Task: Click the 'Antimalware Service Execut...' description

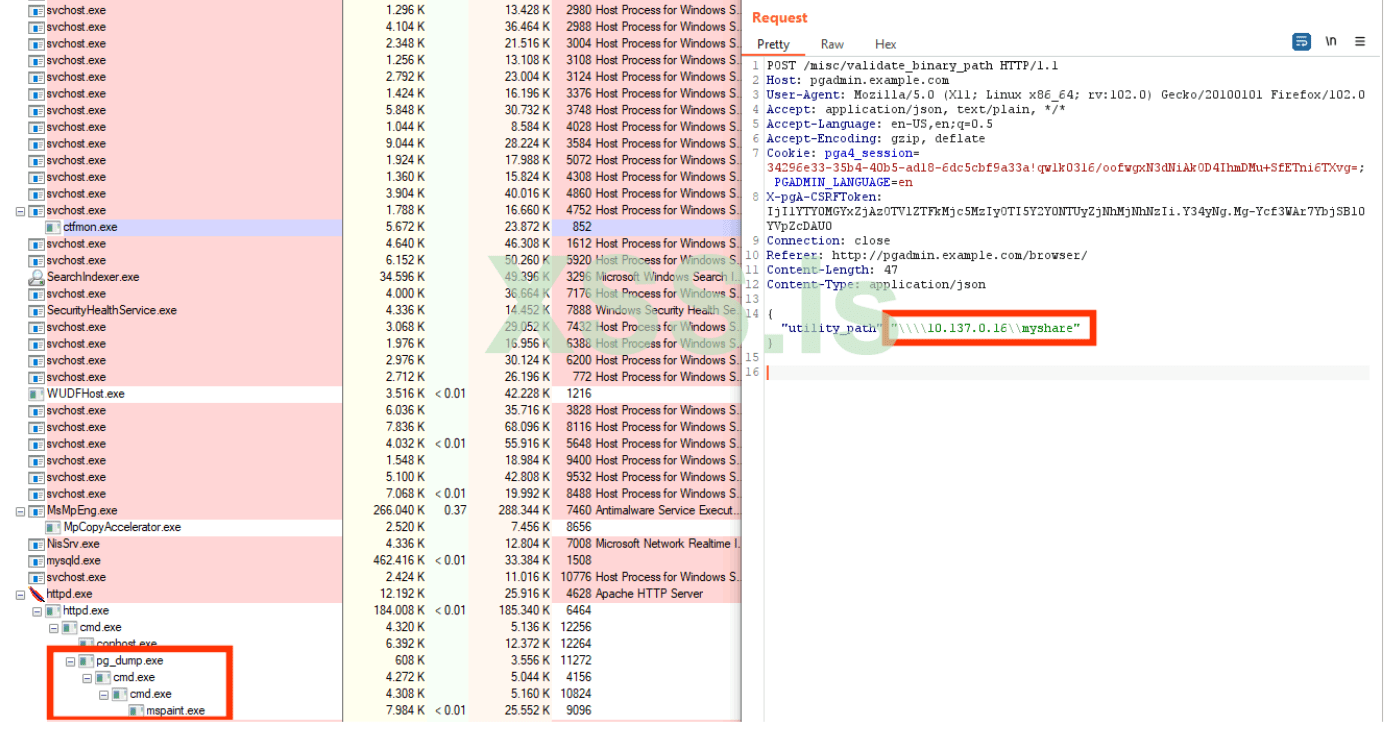Action: coord(667,511)
